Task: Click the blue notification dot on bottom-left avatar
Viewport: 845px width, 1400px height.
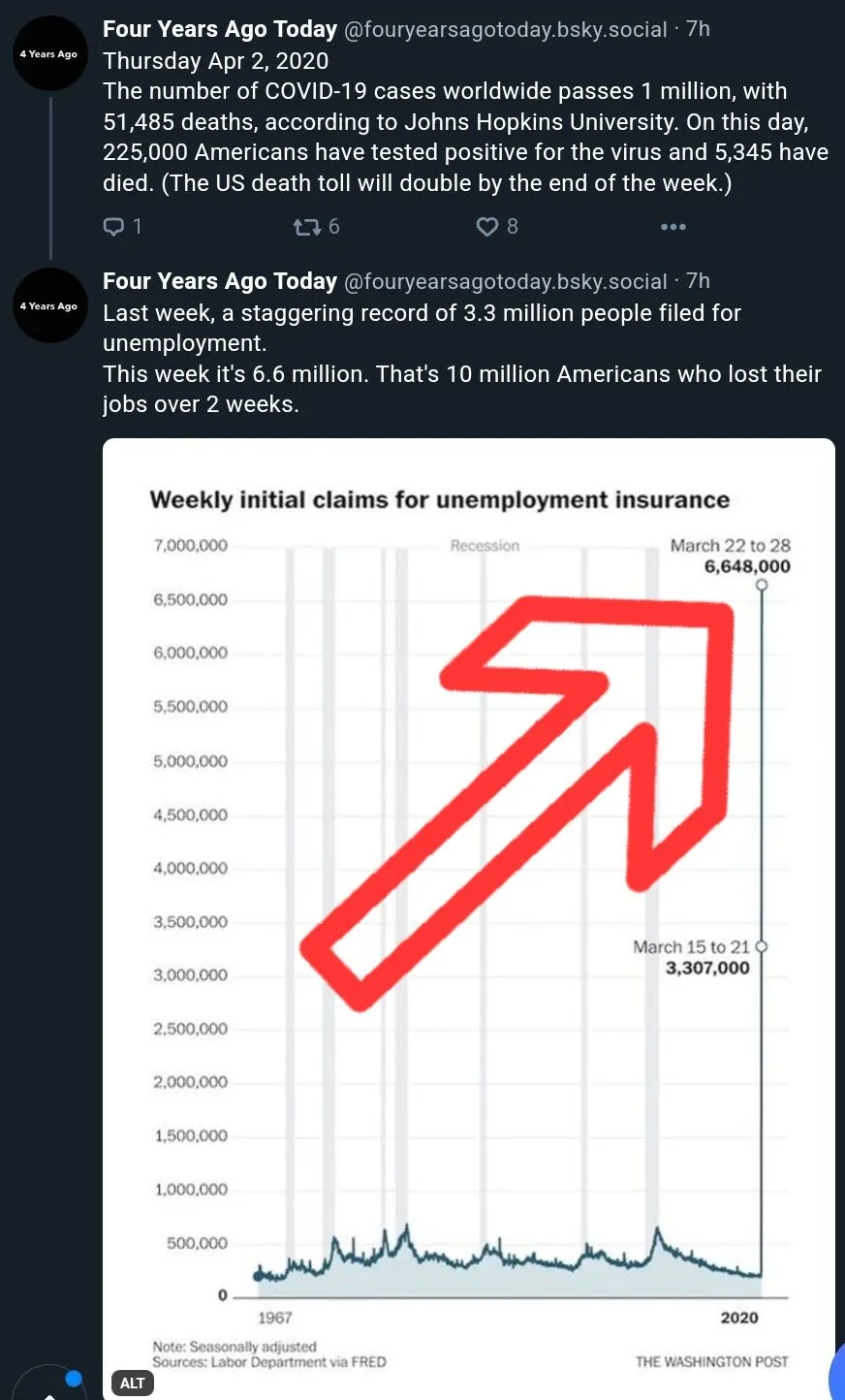Action: pyautogui.click(x=74, y=1379)
